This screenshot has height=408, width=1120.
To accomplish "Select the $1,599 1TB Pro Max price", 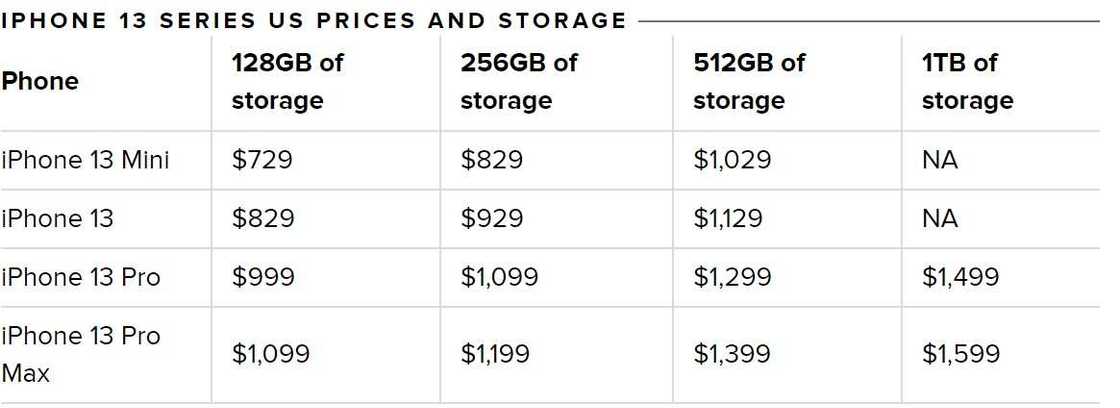I will (960, 353).
